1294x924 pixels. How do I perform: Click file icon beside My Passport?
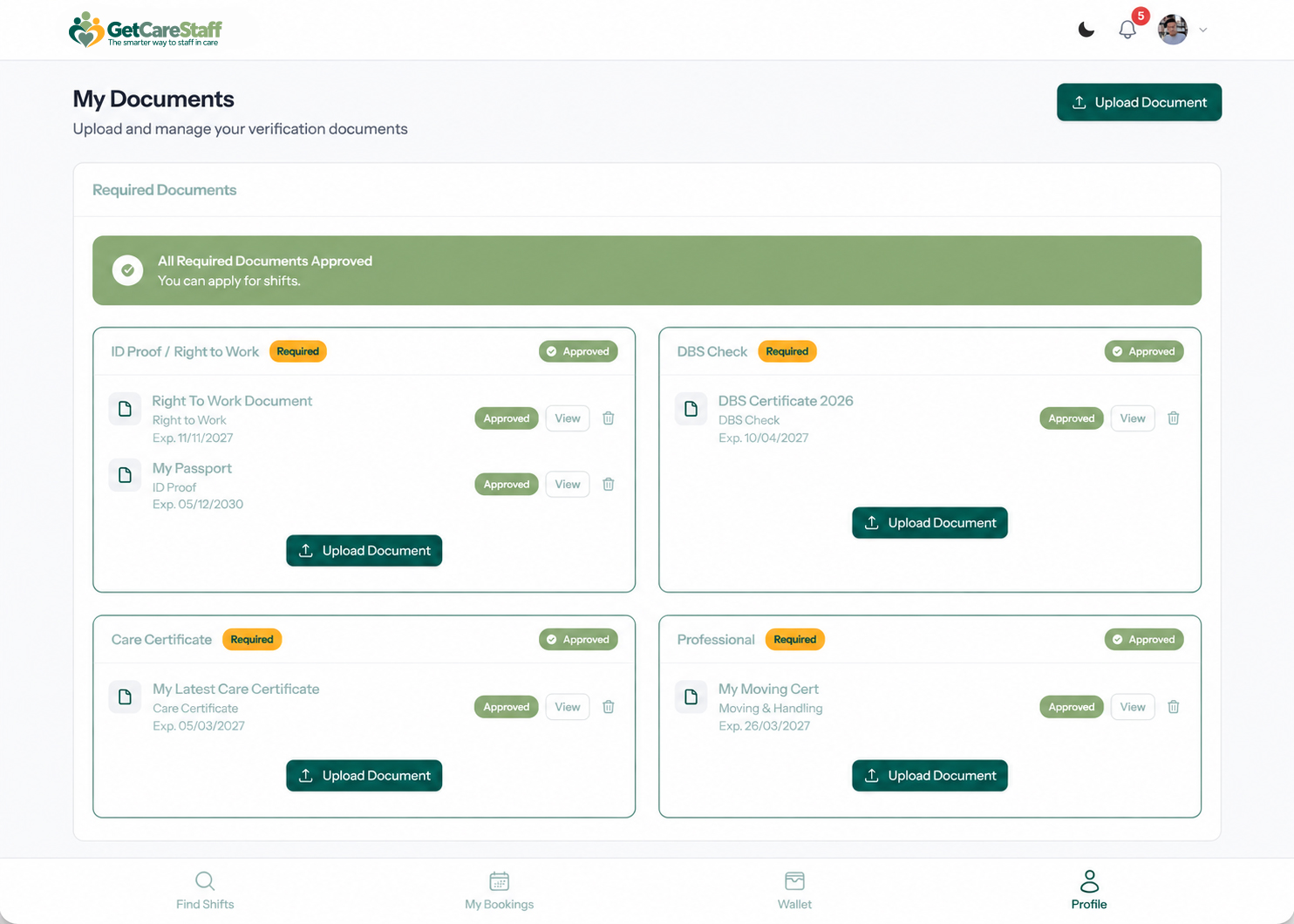tap(125, 475)
